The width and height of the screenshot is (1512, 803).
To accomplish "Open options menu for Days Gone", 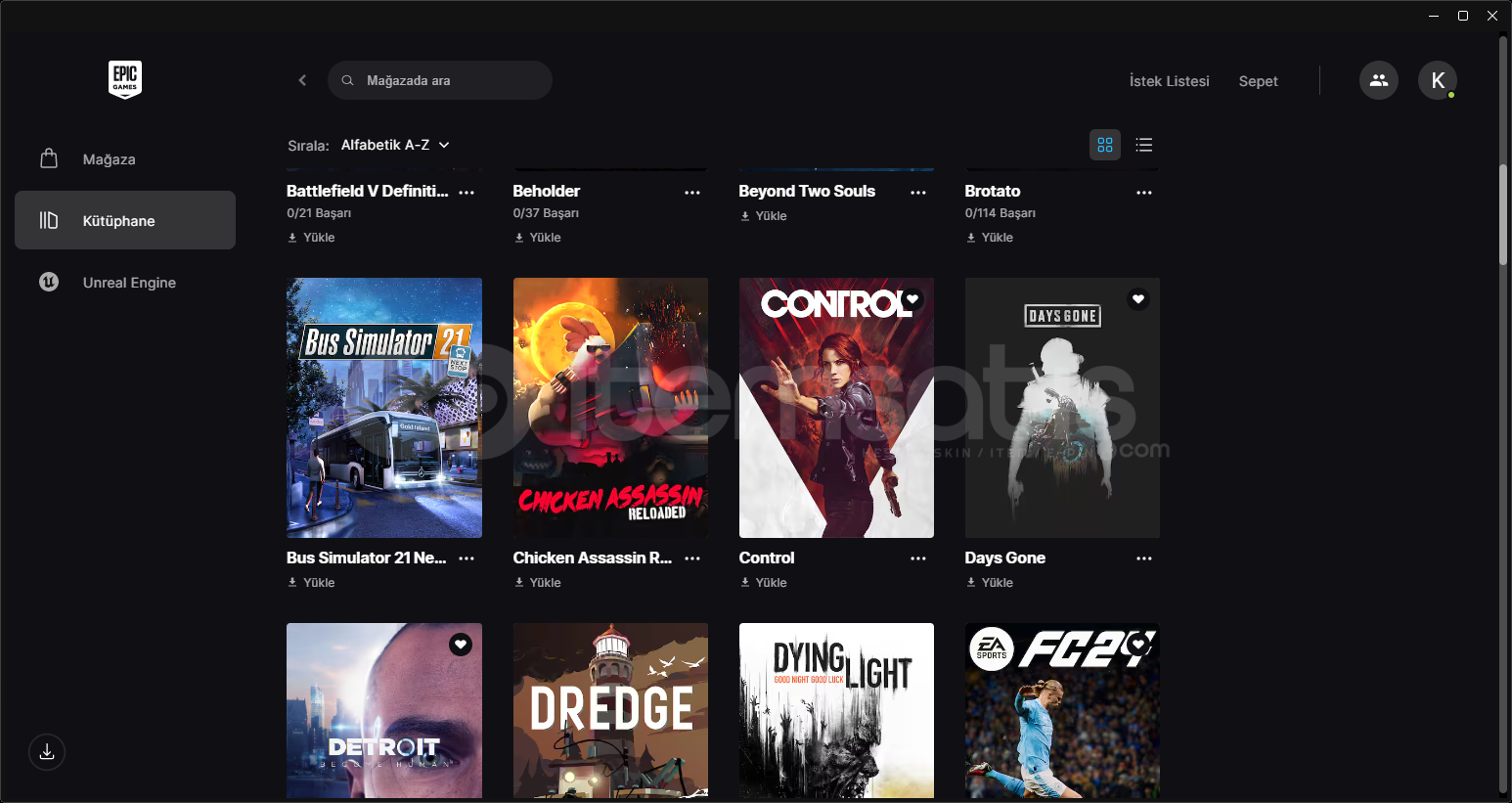I will tap(1144, 558).
